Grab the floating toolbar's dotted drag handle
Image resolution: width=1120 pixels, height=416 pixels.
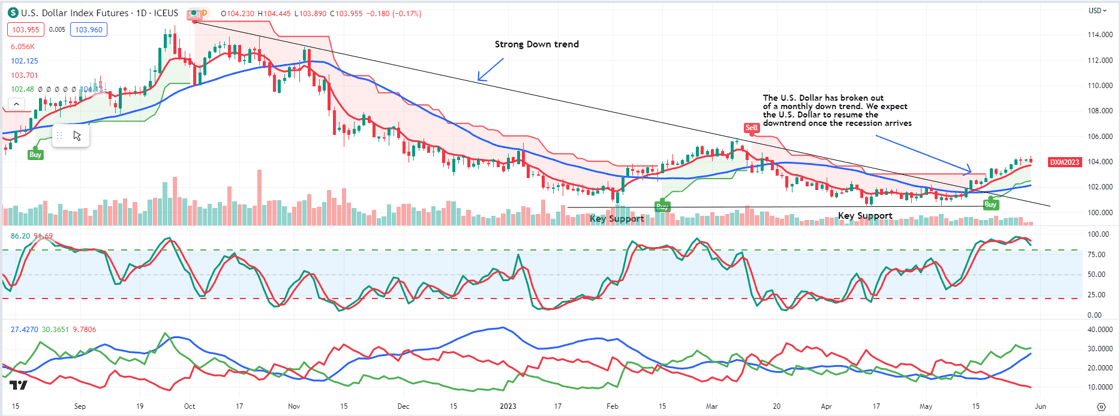point(59,136)
